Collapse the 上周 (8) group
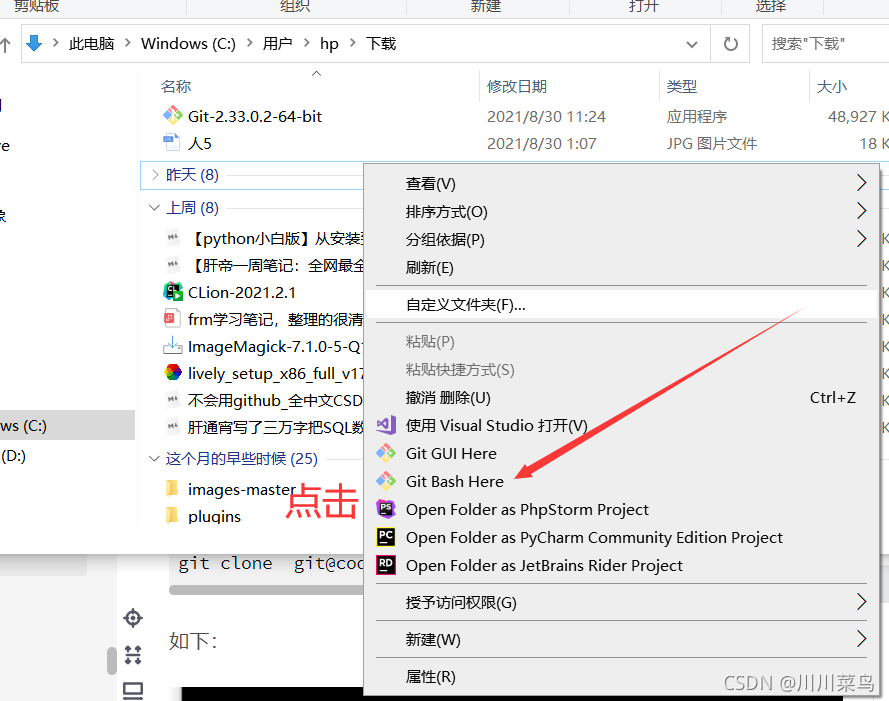Image resolution: width=889 pixels, height=701 pixels. coord(155,208)
